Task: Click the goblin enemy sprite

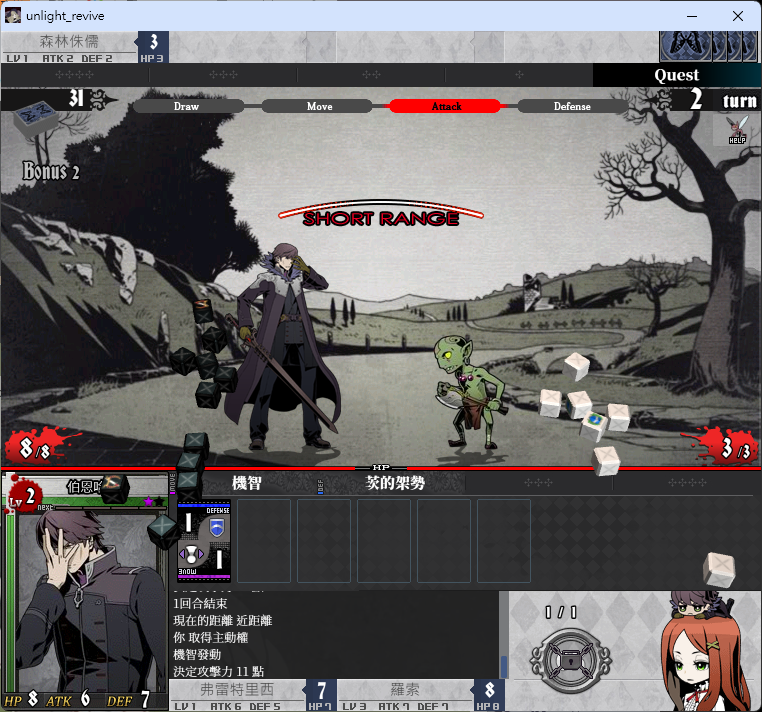Action: click(x=469, y=391)
